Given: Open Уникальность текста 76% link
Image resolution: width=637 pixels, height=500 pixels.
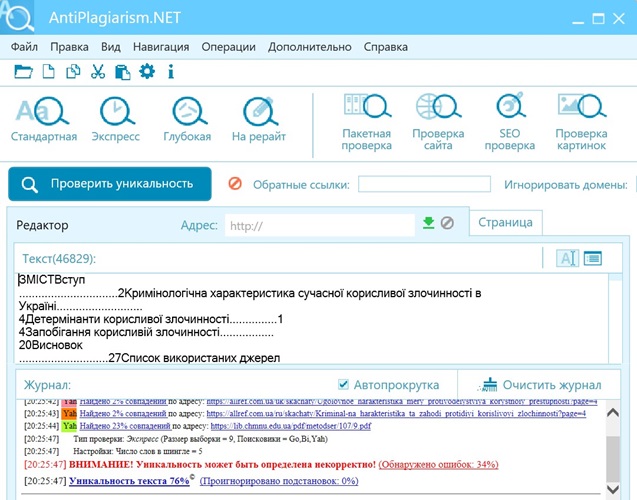Looking at the screenshot, I should click(x=129, y=481).
